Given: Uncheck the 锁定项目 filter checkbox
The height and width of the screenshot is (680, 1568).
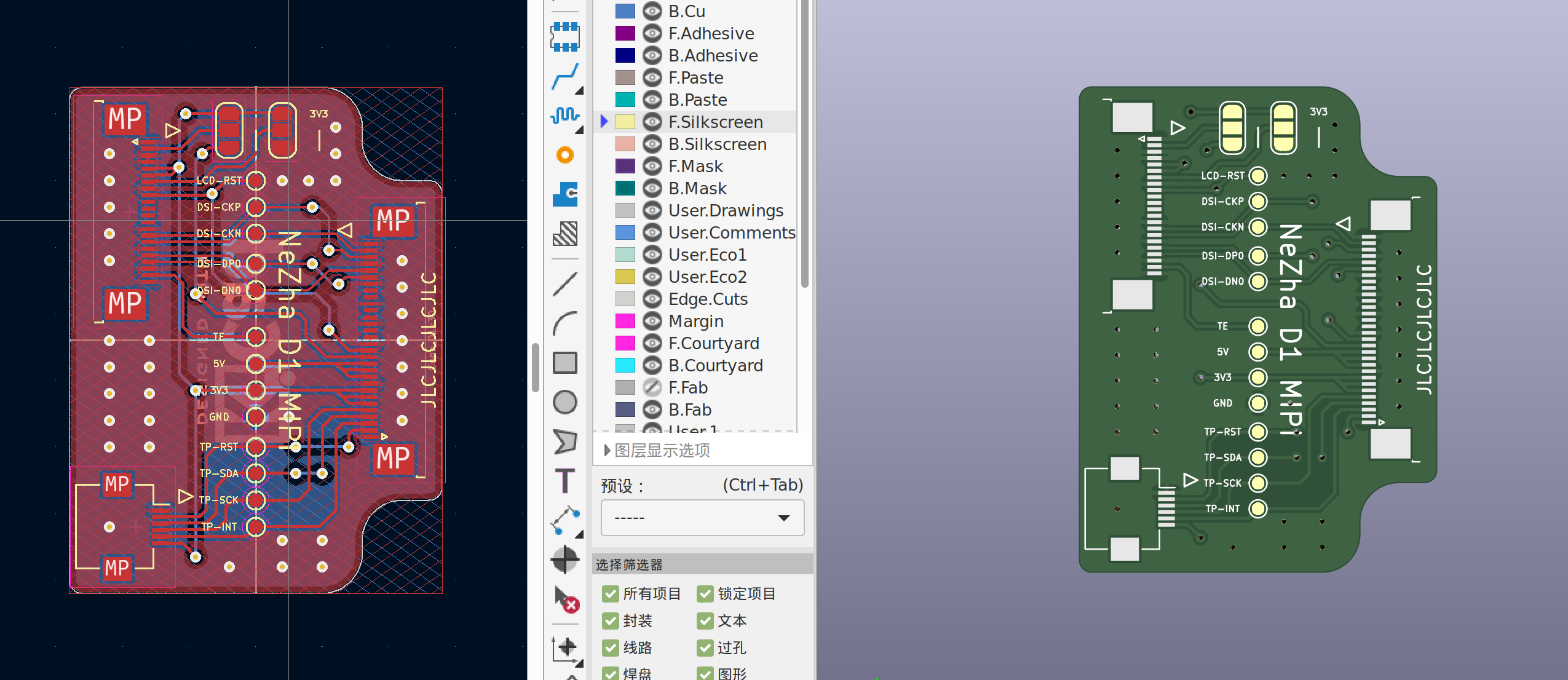Looking at the screenshot, I should 705,594.
